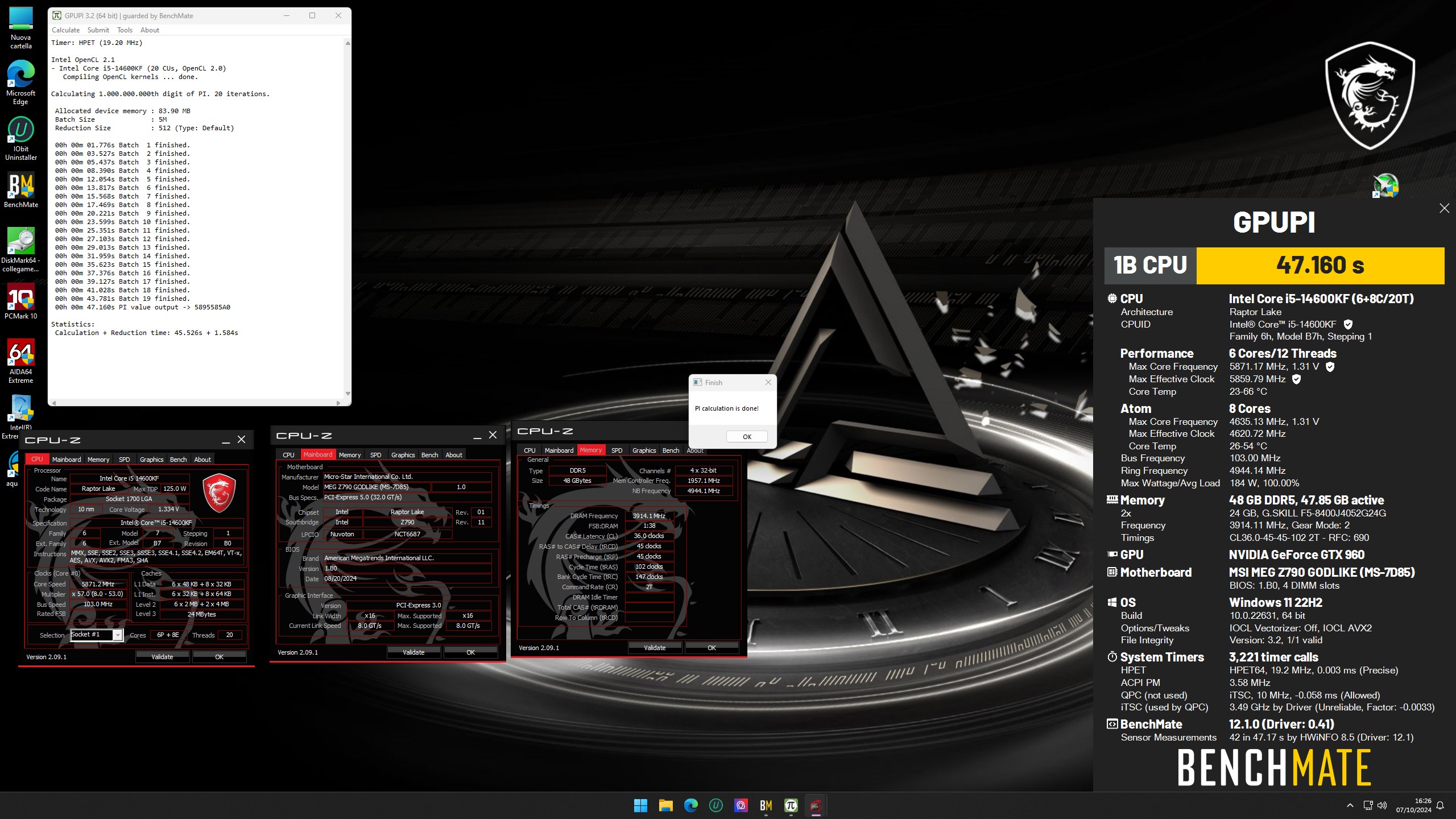Viewport: 1456px width, 819px height.
Task: Open DiskMark64 desktop shortcut
Action: [21, 250]
